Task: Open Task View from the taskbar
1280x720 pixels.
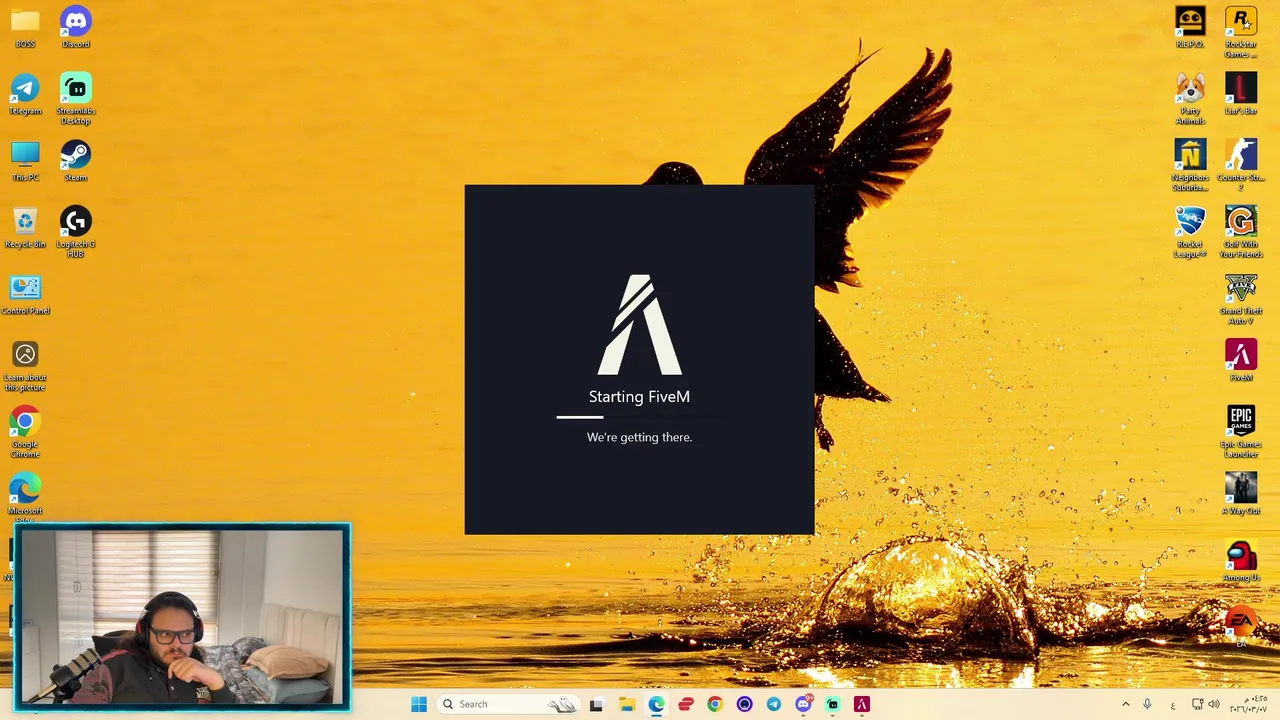Action: [x=596, y=704]
